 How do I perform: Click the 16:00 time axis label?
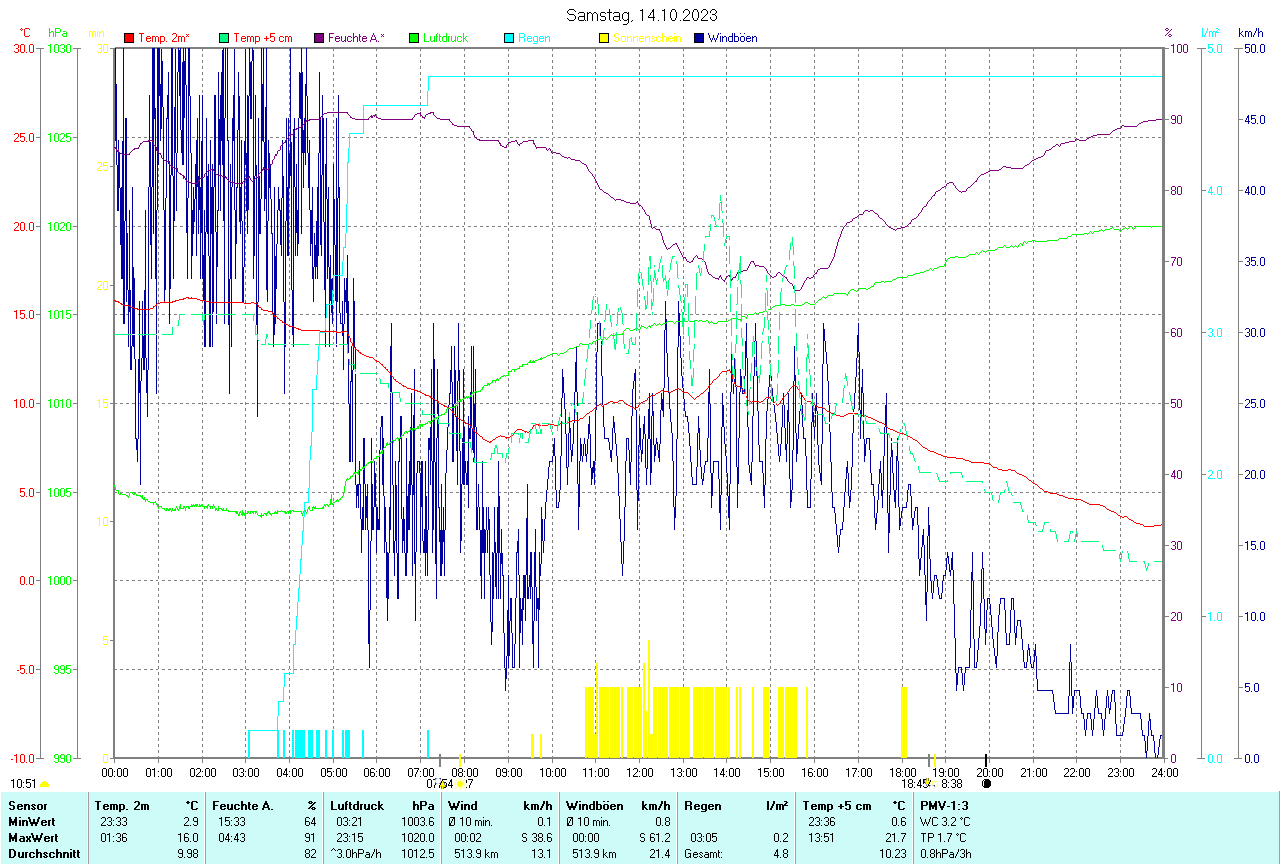click(x=815, y=772)
